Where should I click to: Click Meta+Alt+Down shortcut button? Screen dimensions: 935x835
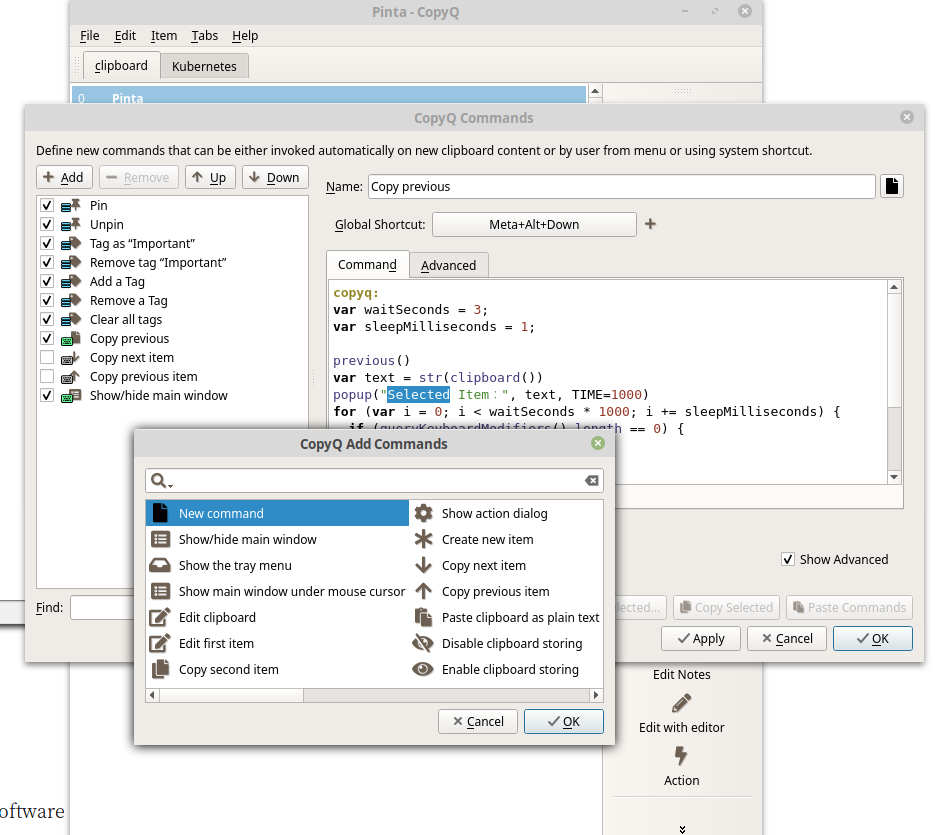pyautogui.click(x=534, y=224)
